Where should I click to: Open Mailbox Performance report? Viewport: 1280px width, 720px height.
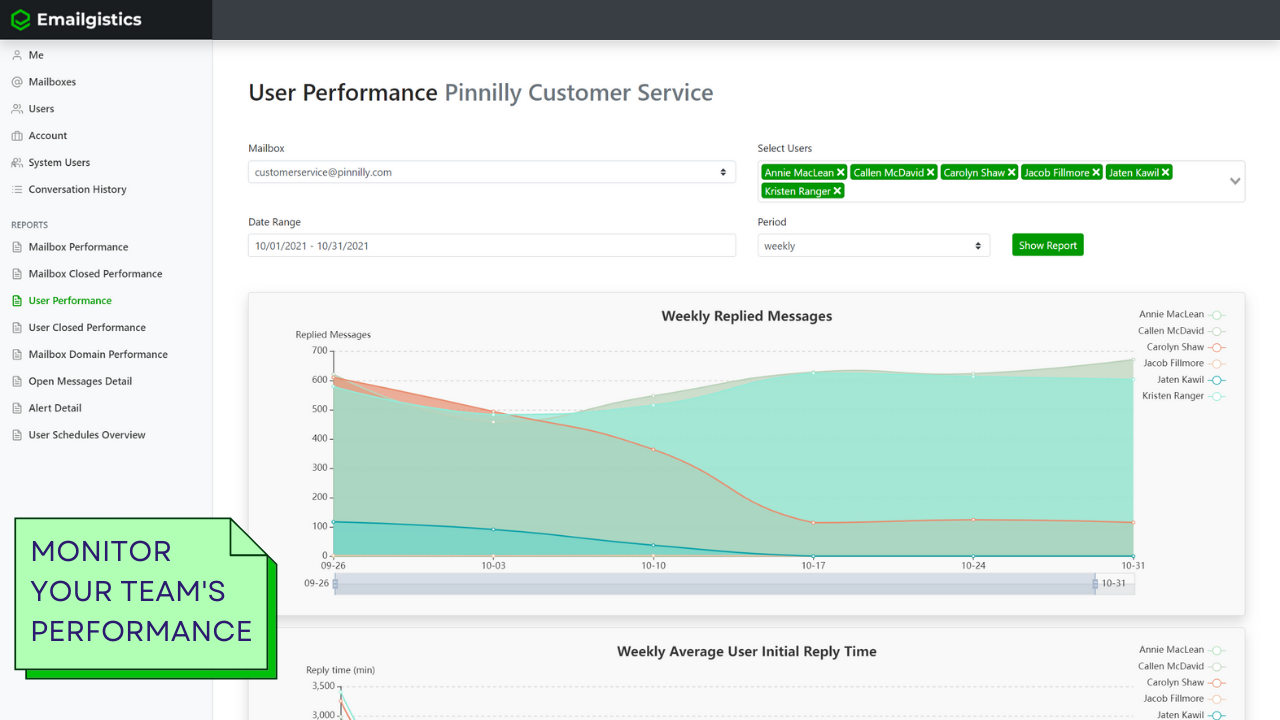click(78, 247)
